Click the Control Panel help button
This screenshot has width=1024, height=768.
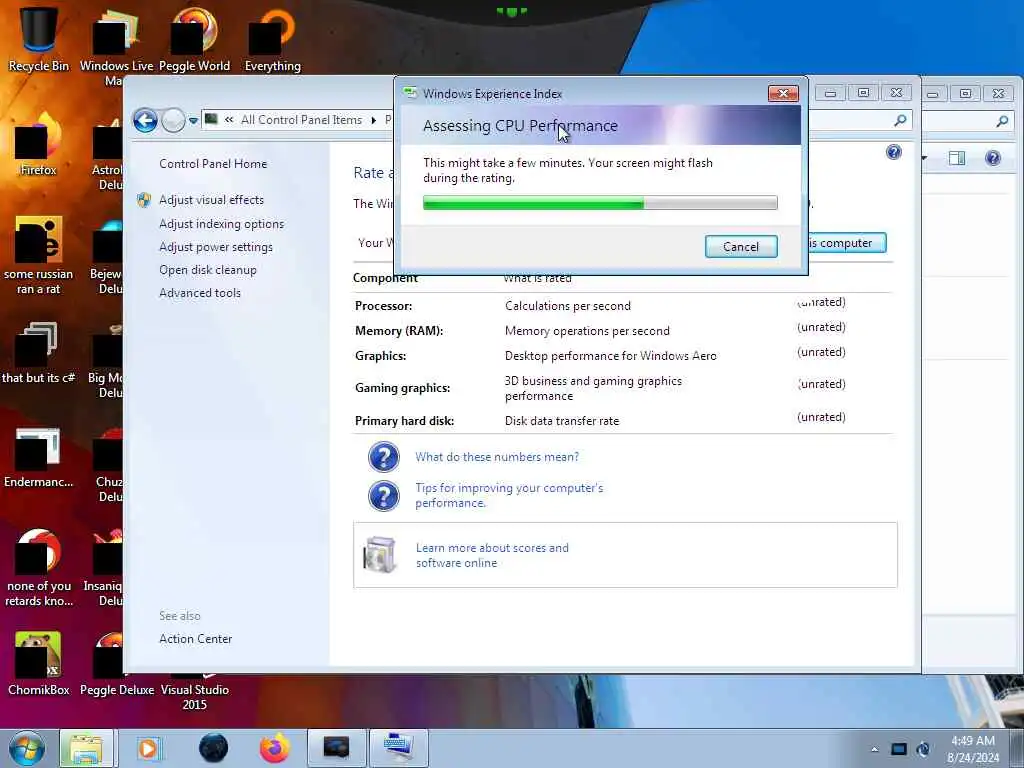point(893,152)
